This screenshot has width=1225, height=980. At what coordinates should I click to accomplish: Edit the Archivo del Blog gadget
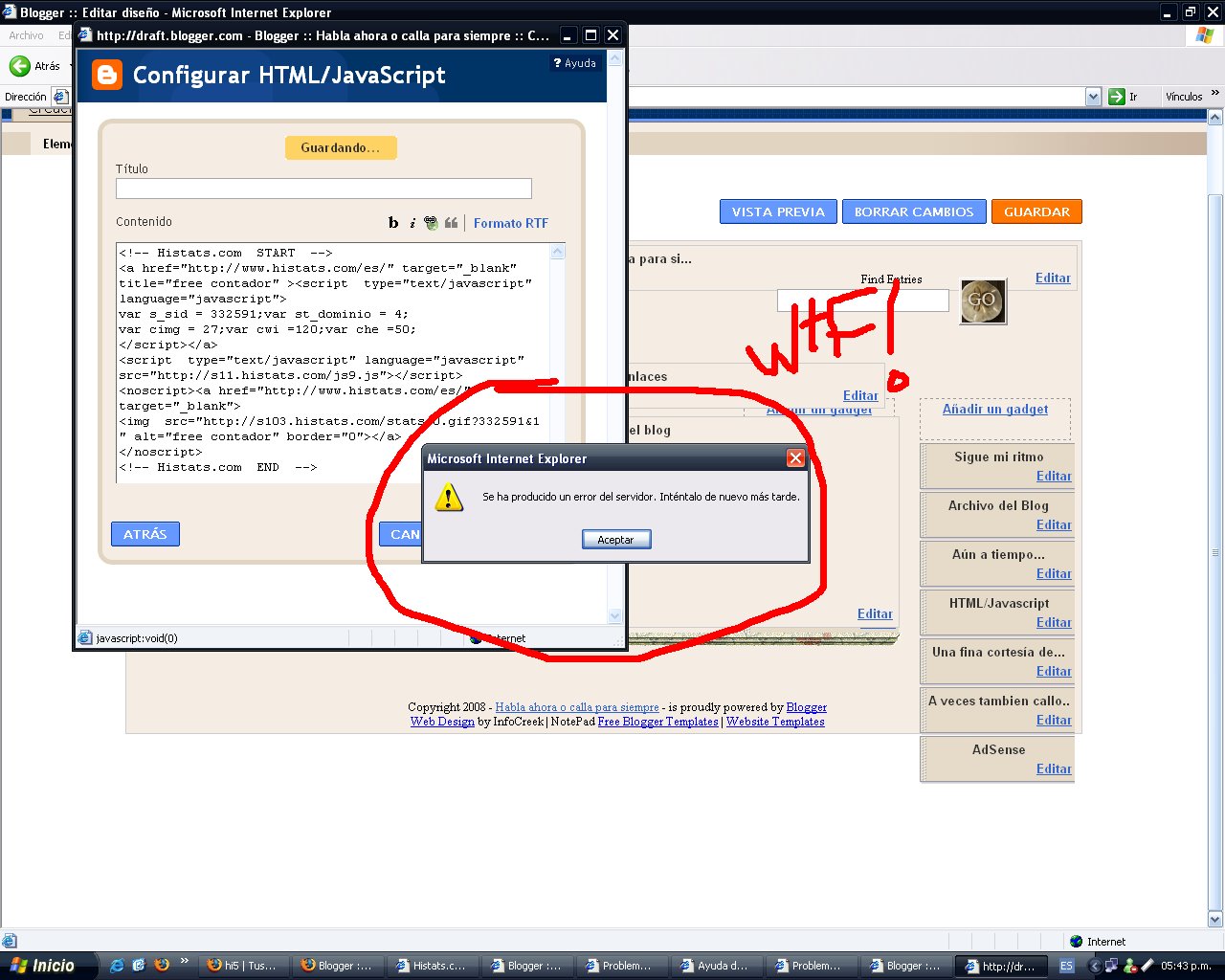pyautogui.click(x=1054, y=524)
